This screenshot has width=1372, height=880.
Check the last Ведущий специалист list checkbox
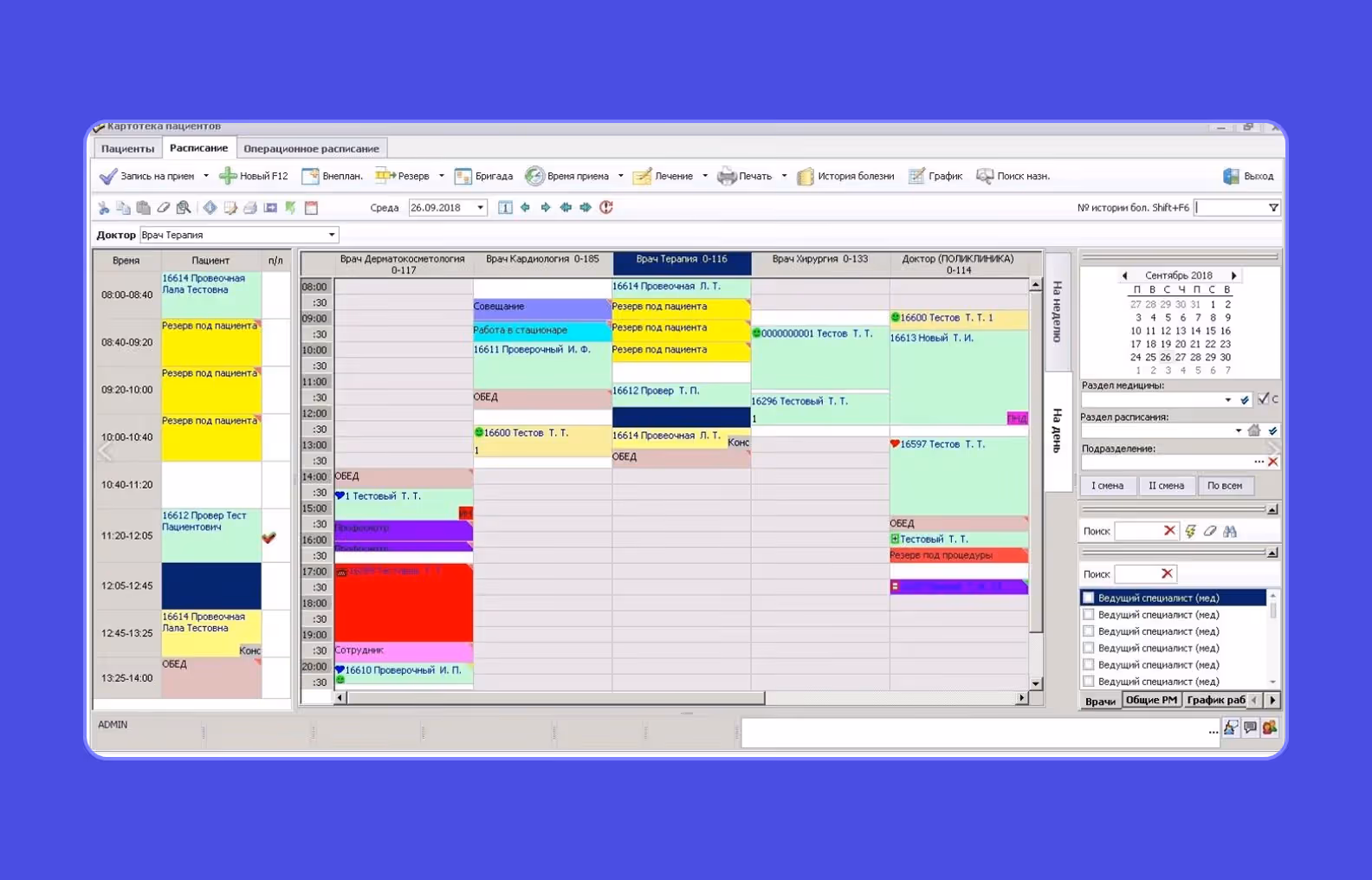[1089, 682]
